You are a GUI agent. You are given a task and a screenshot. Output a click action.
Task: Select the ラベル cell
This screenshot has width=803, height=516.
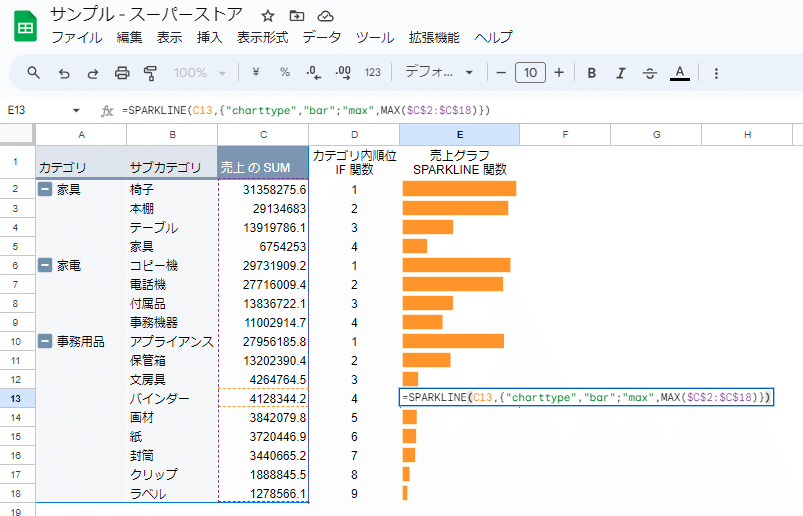(x=172, y=493)
